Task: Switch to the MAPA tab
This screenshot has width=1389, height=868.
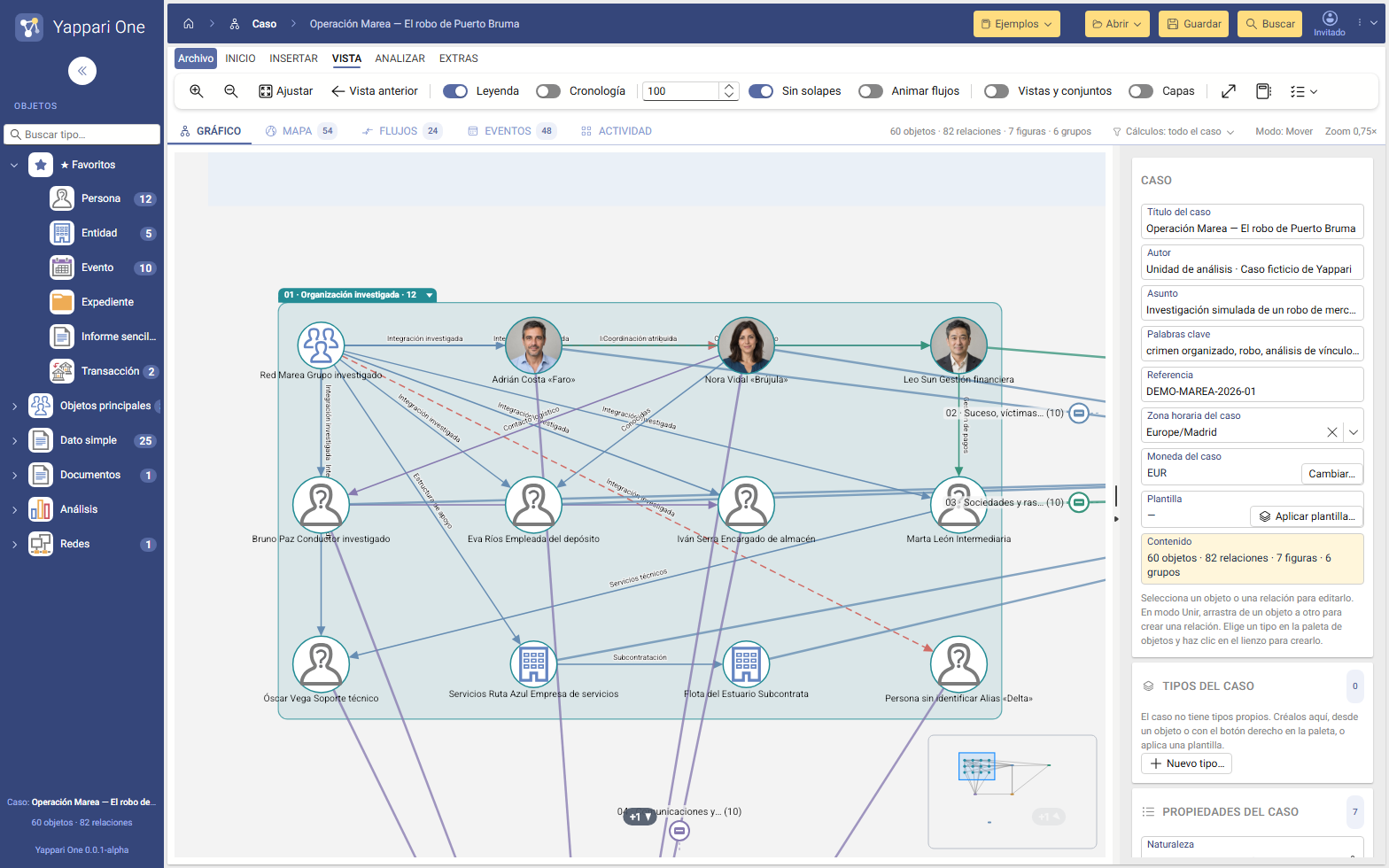Action: click(x=300, y=131)
